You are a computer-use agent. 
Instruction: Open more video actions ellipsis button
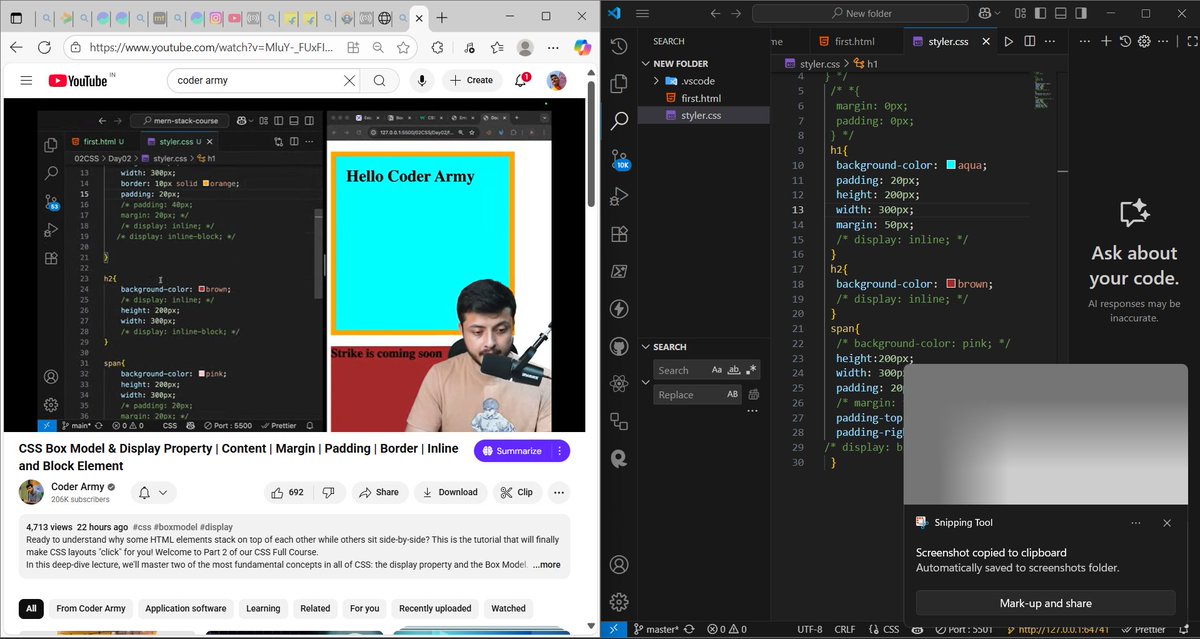(559, 492)
